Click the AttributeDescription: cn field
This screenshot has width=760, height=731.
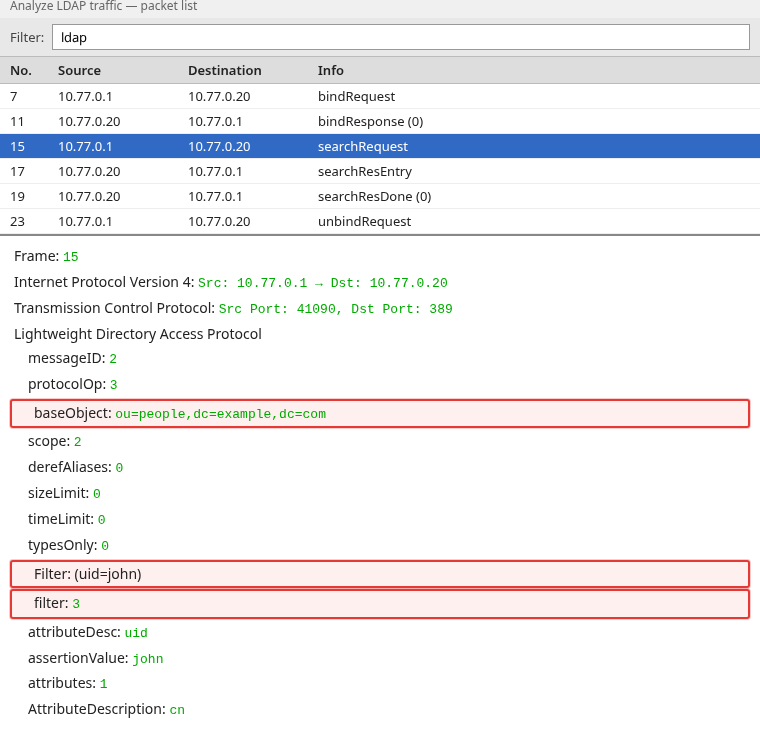point(106,709)
